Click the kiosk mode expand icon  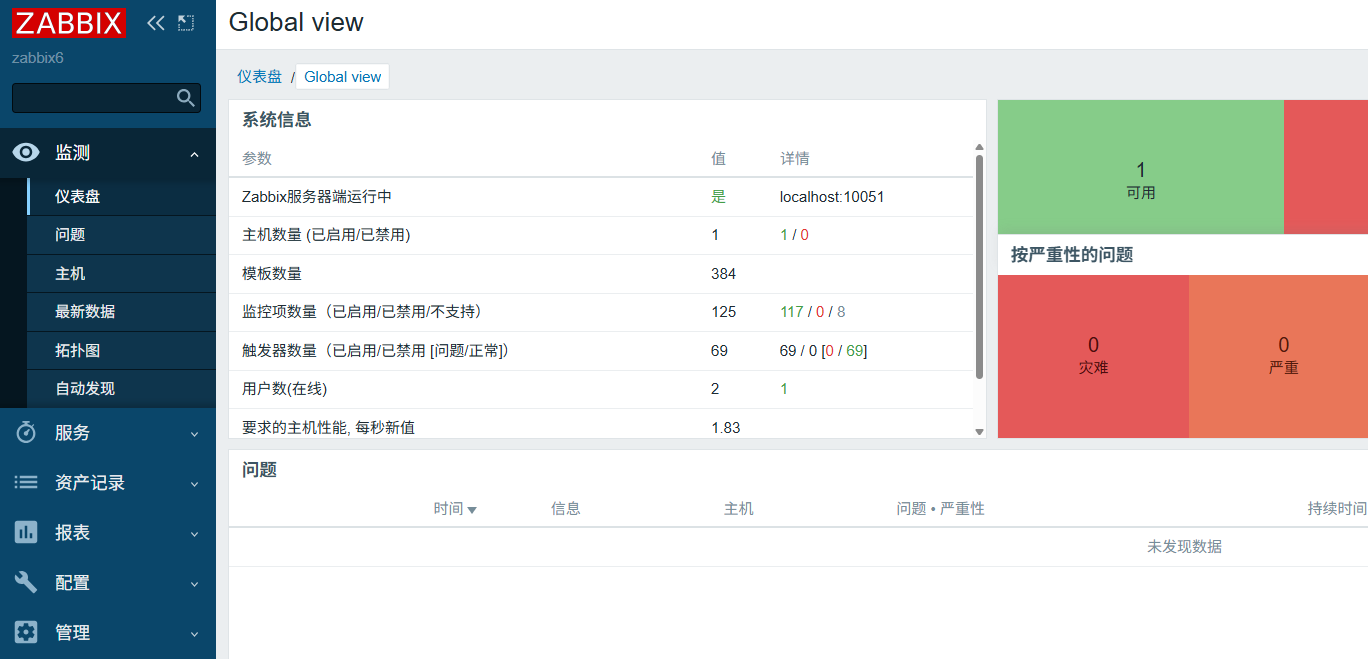pyautogui.click(x=185, y=23)
